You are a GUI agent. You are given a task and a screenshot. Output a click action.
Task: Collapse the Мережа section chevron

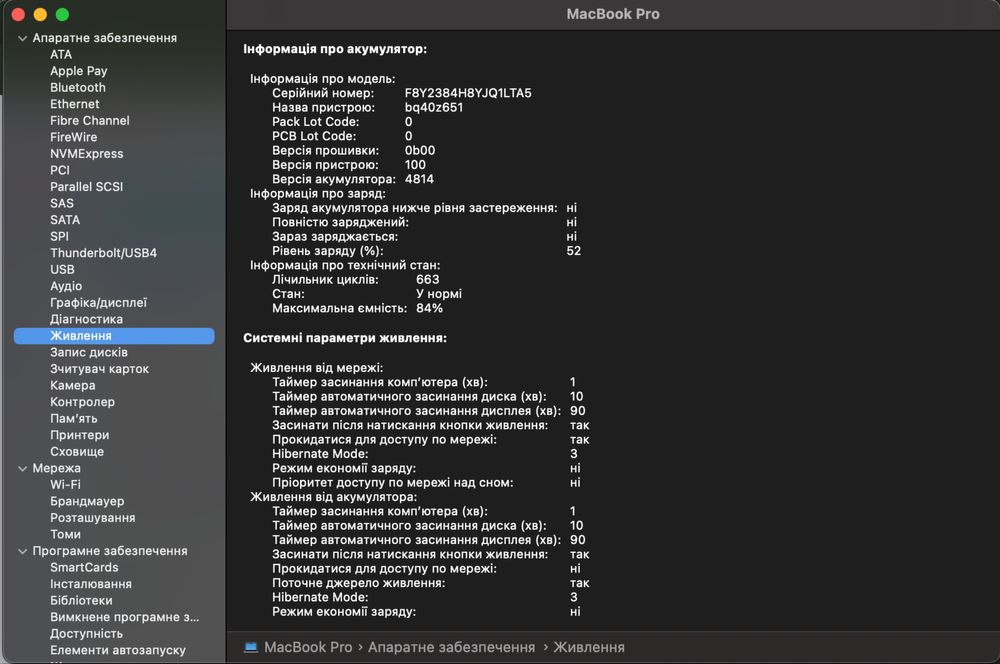pos(22,468)
